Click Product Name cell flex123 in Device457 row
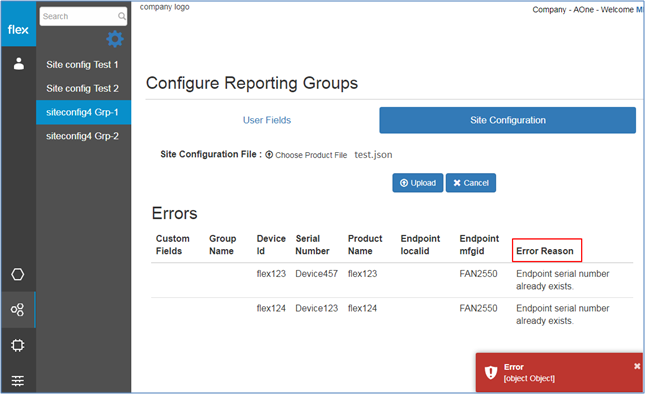Viewport: 645px width, 394px height. click(x=362, y=273)
